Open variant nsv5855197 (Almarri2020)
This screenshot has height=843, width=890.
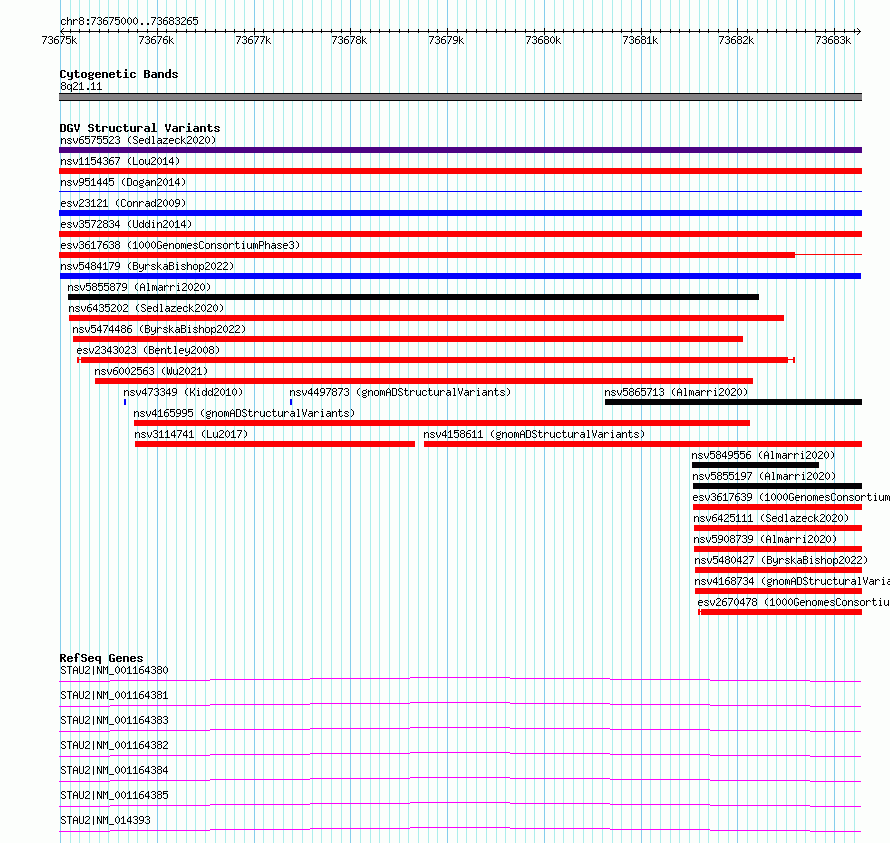(765, 476)
